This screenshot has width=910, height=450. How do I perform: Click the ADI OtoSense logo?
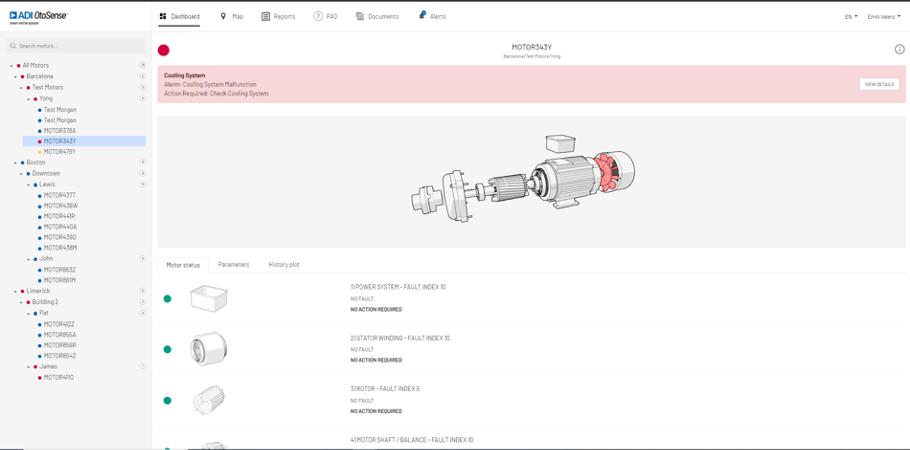coord(38,17)
